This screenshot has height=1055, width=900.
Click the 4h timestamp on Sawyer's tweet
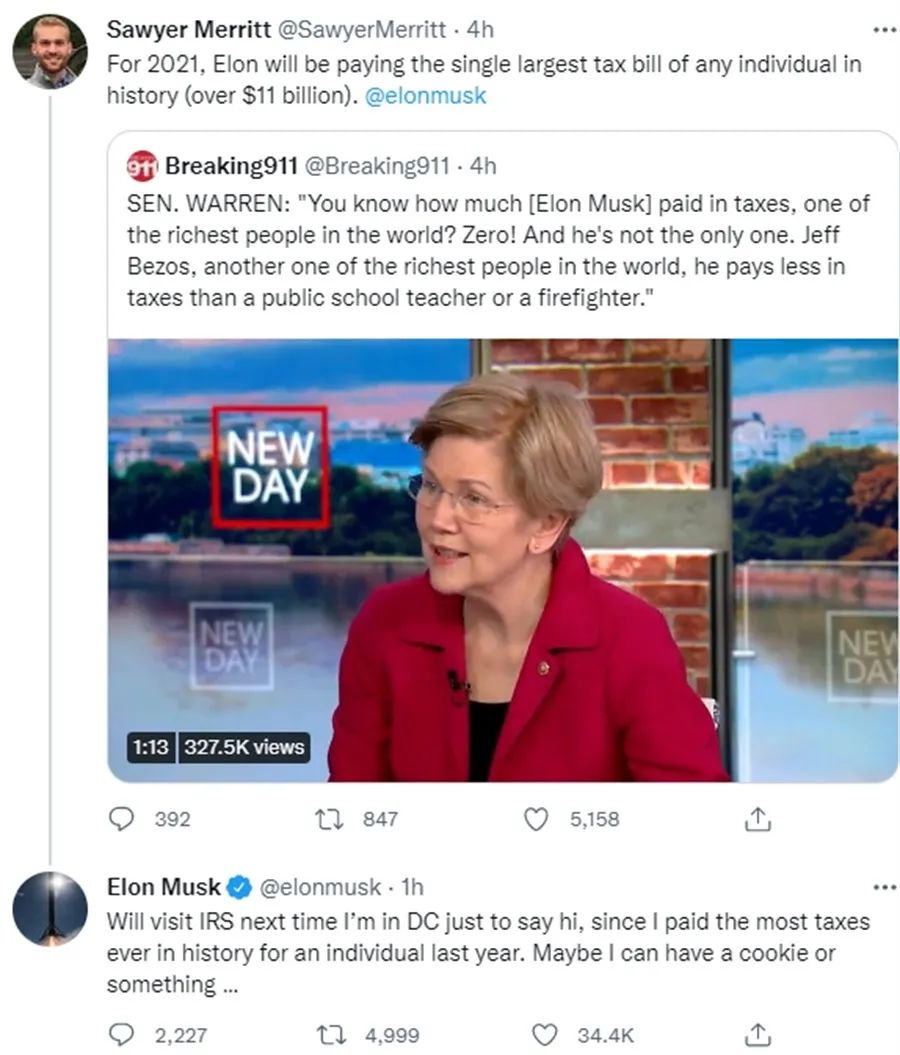coord(481,30)
